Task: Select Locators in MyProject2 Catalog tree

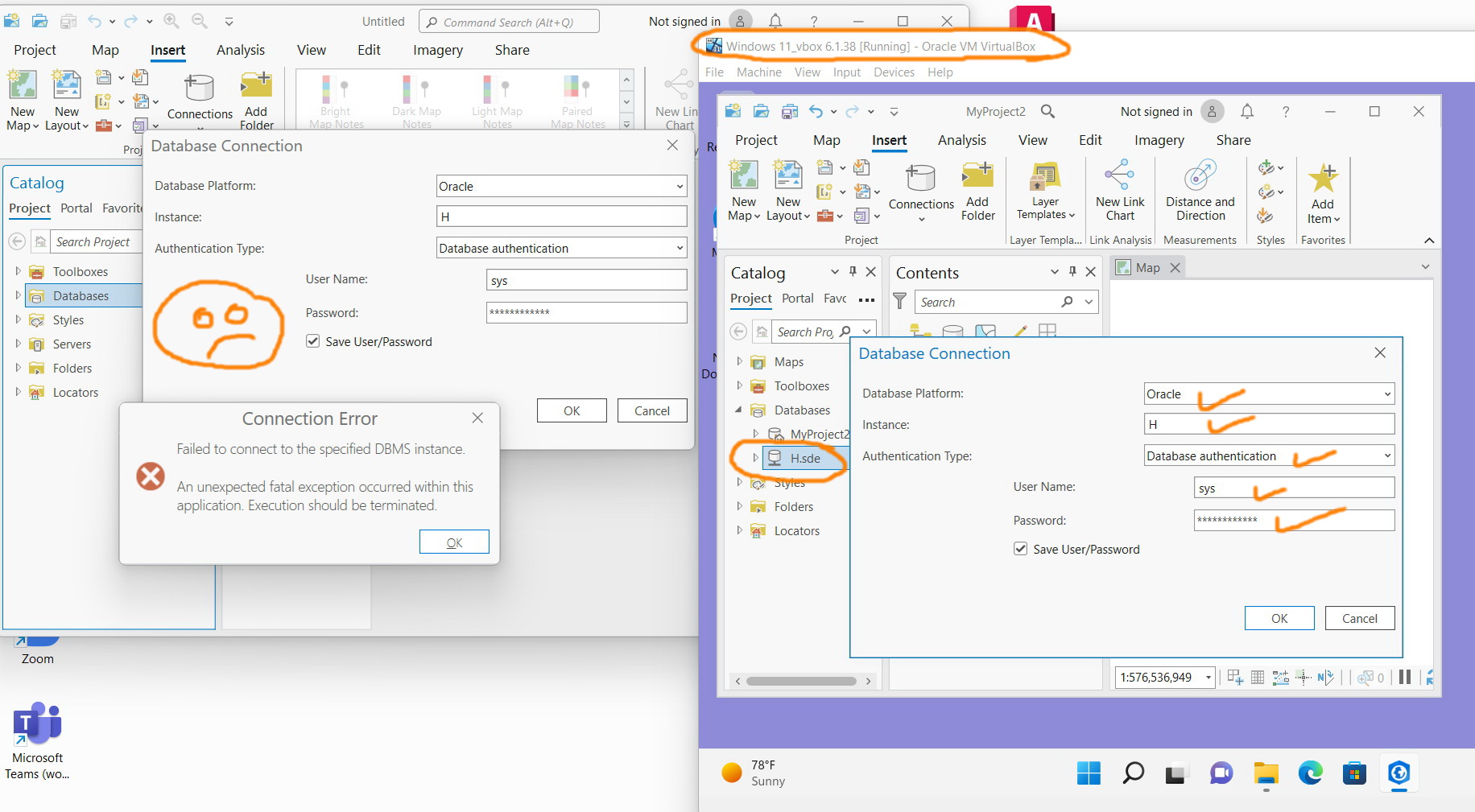Action: pos(796,531)
